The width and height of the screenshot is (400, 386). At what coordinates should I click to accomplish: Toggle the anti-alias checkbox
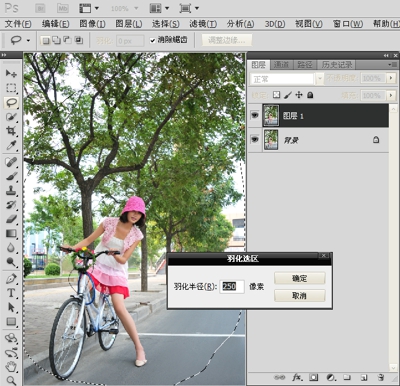click(153, 40)
